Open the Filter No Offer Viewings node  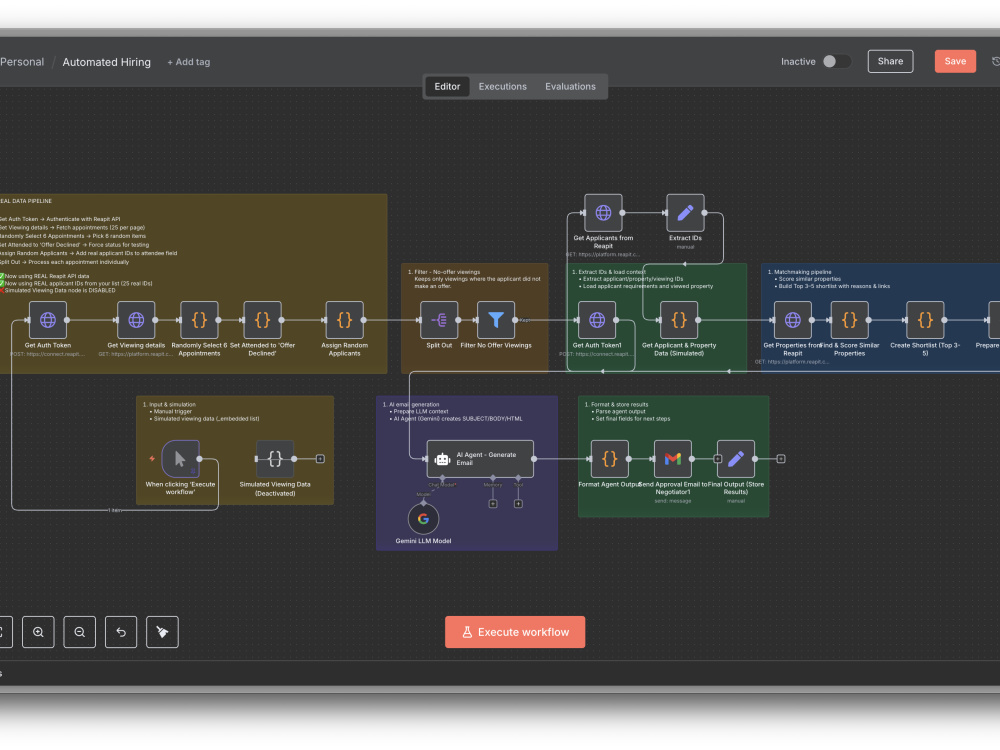[496, 320]
